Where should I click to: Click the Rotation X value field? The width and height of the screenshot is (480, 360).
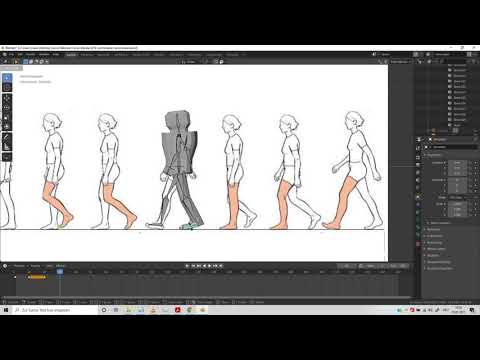tap(457, 180)
